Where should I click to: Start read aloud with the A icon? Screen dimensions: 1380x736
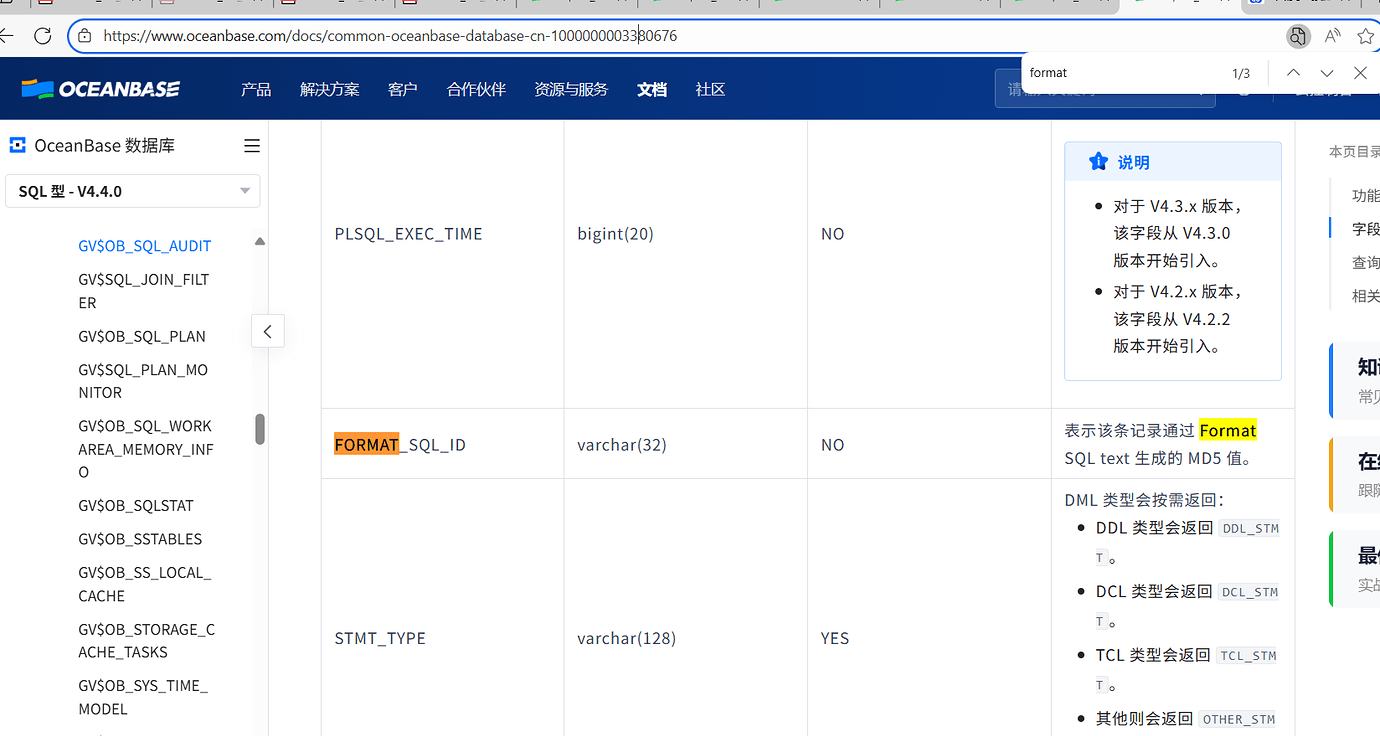pyautogui.click(x=1331, y=36)
